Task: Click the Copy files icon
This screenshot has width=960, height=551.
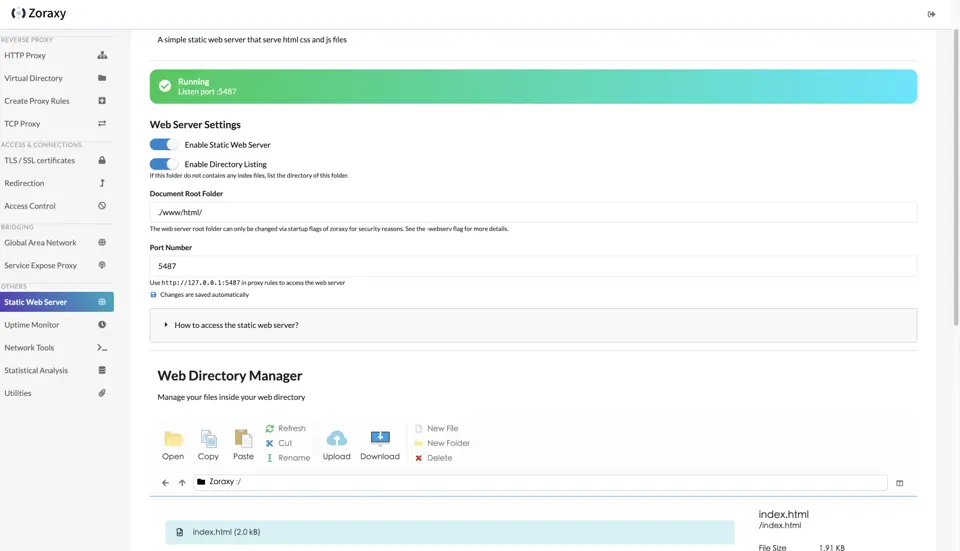Action: 208,438
